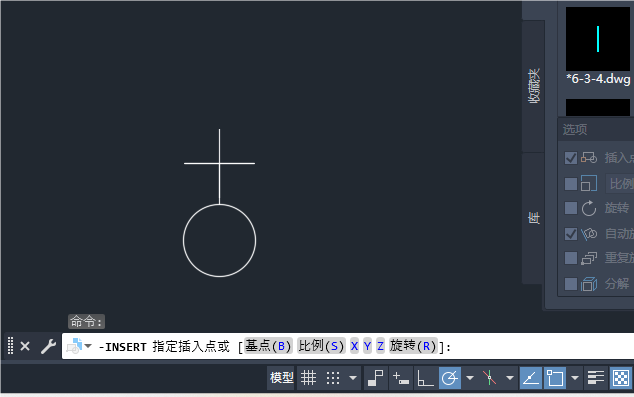Switch to the 库 library palette tab
Image resolution: width=634 pixels, height=397 pixels.
coord(534,218)
